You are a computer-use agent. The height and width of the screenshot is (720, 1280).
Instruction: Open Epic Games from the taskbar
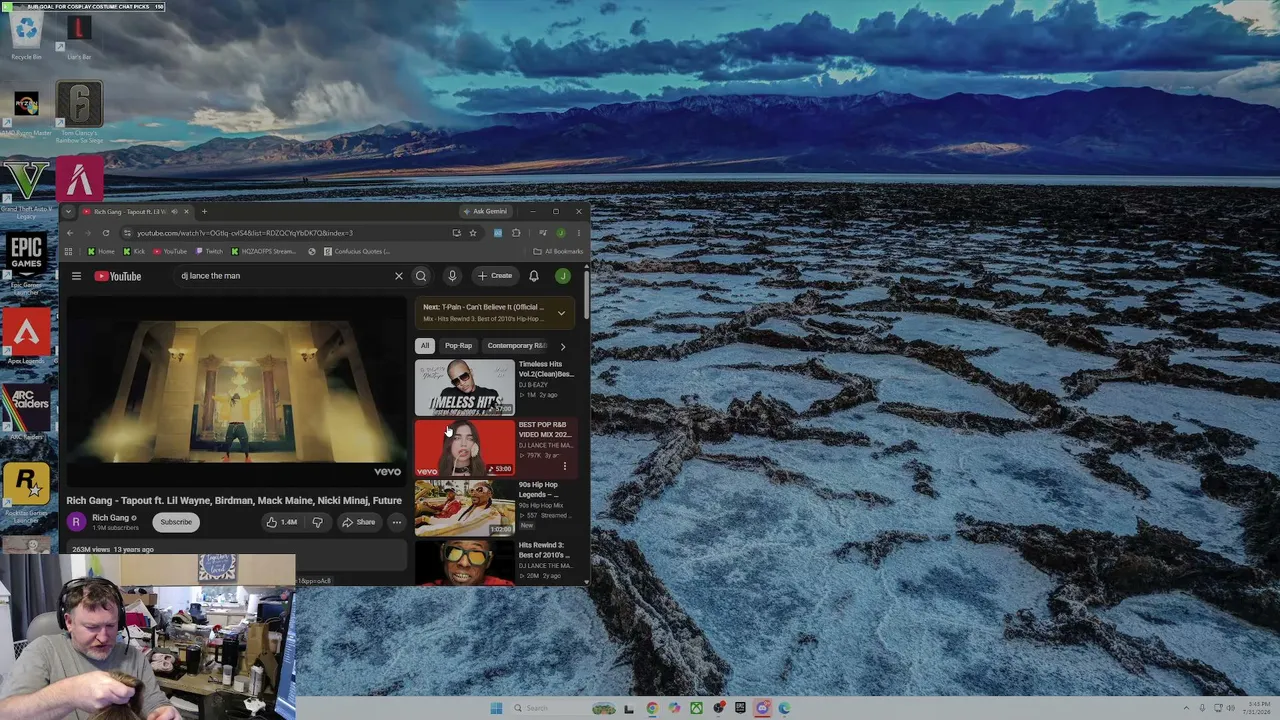point(740,708)
